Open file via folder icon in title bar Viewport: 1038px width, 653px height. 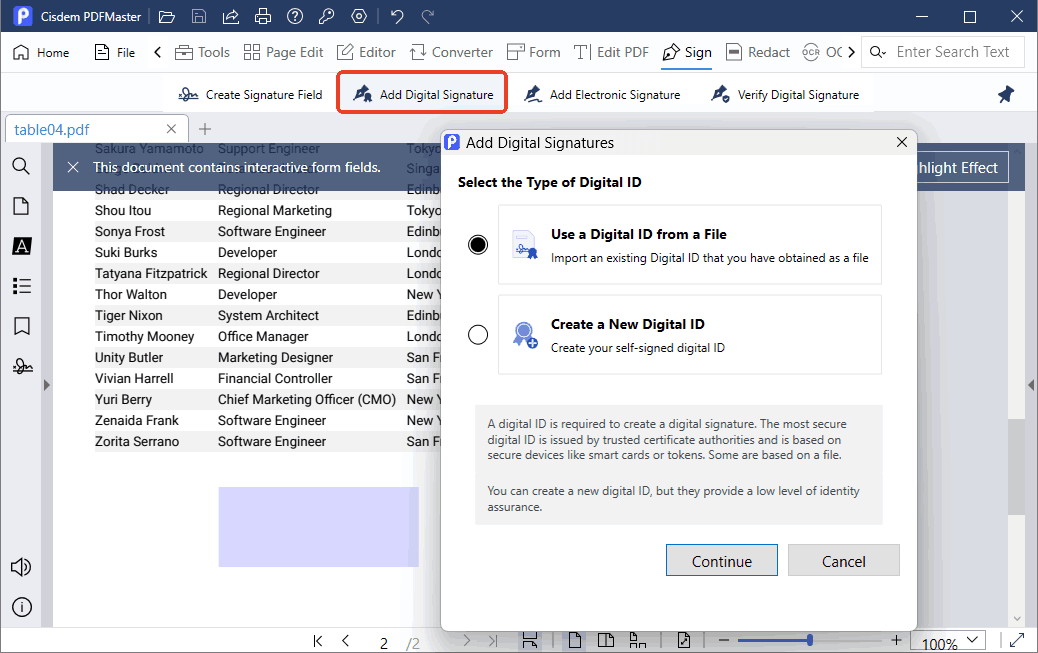pyautogui.click(x=167, y=17)
